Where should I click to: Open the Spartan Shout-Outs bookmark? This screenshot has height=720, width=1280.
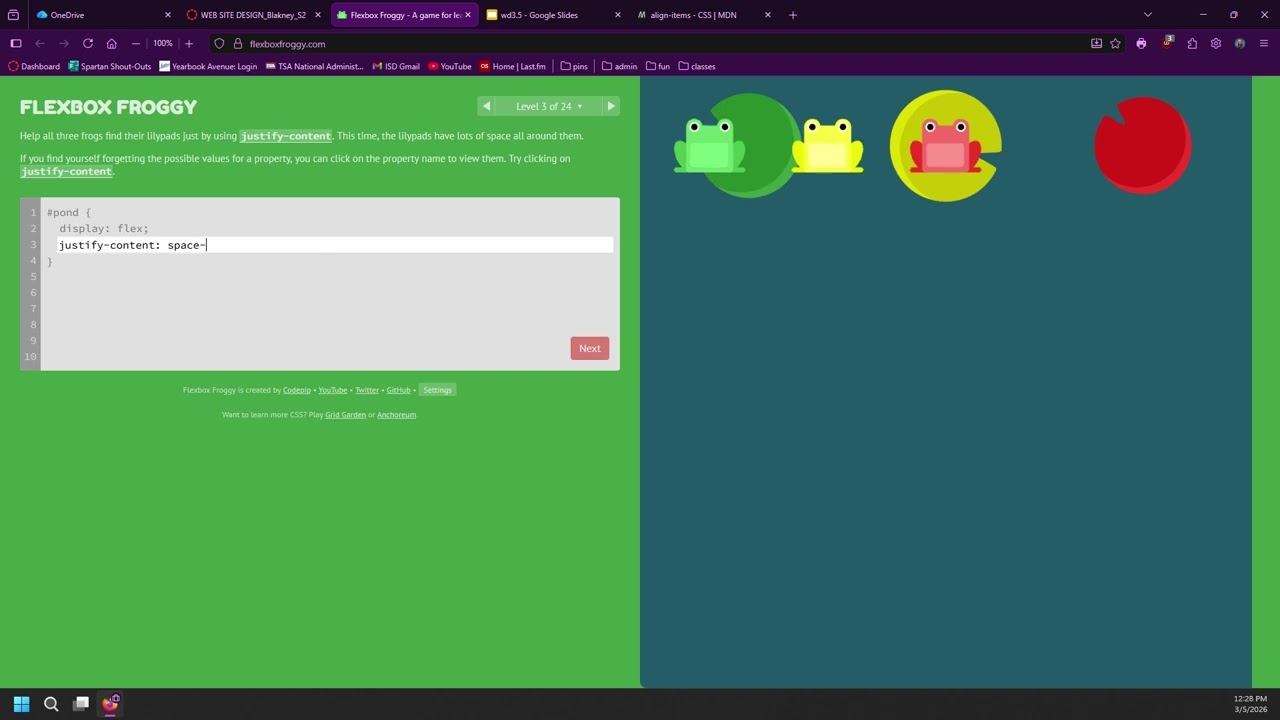pyautogui.click(x=110, y=66)
